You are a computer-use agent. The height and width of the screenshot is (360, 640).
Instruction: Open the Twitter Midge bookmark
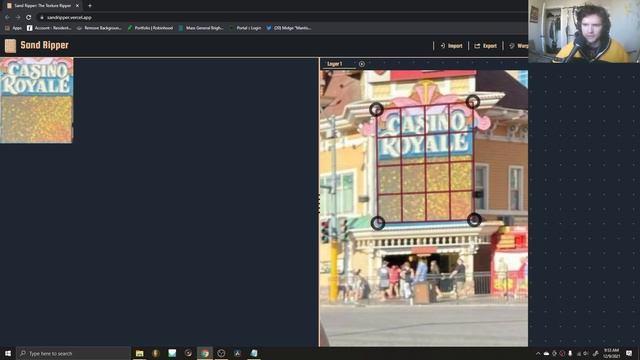coord(289,28)
